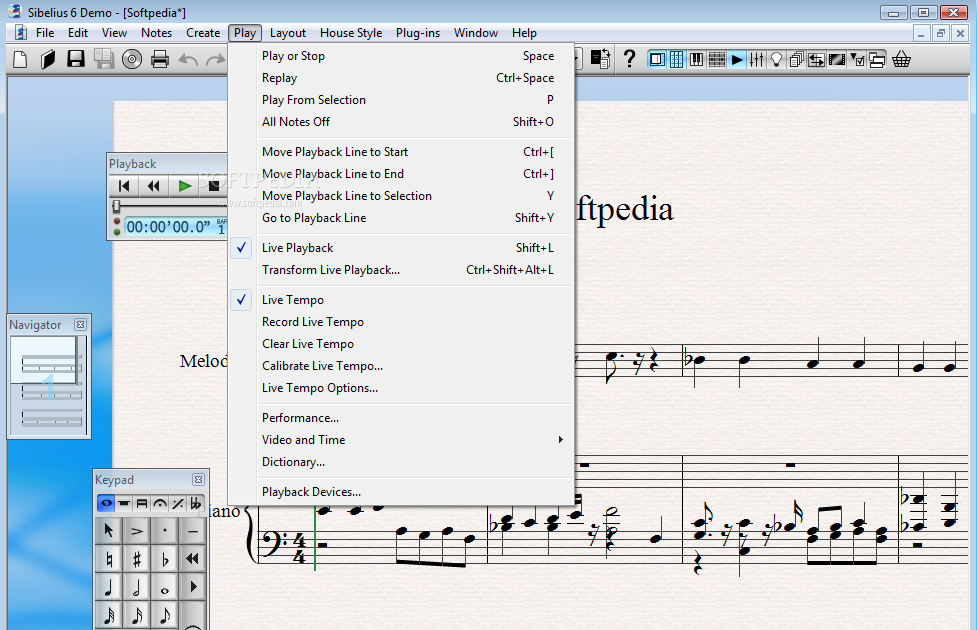Open the shopping basket store icon
The width and height of the screenshot is (977, 630).
(x=902, y=60)
